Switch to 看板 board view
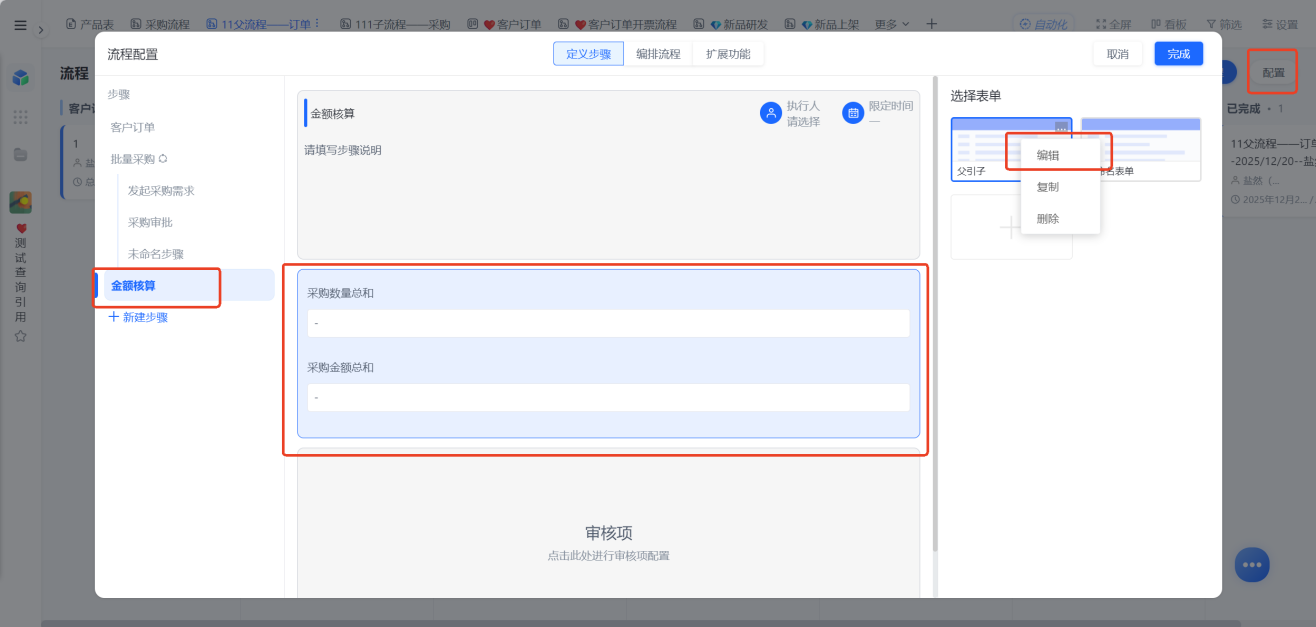Image resolution: width=1316 pixels, height=627 pixels. click(1168, 23)
